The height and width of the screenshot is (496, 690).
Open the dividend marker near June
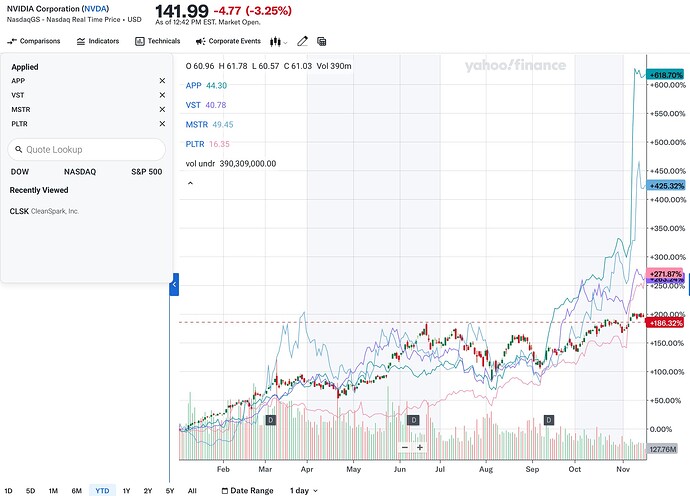(413, 420)
